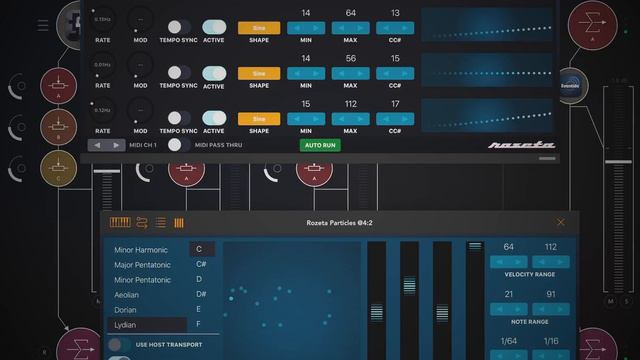640x360 pixels.
Task: Open the orange fader node labeled B
Action: 58,127
